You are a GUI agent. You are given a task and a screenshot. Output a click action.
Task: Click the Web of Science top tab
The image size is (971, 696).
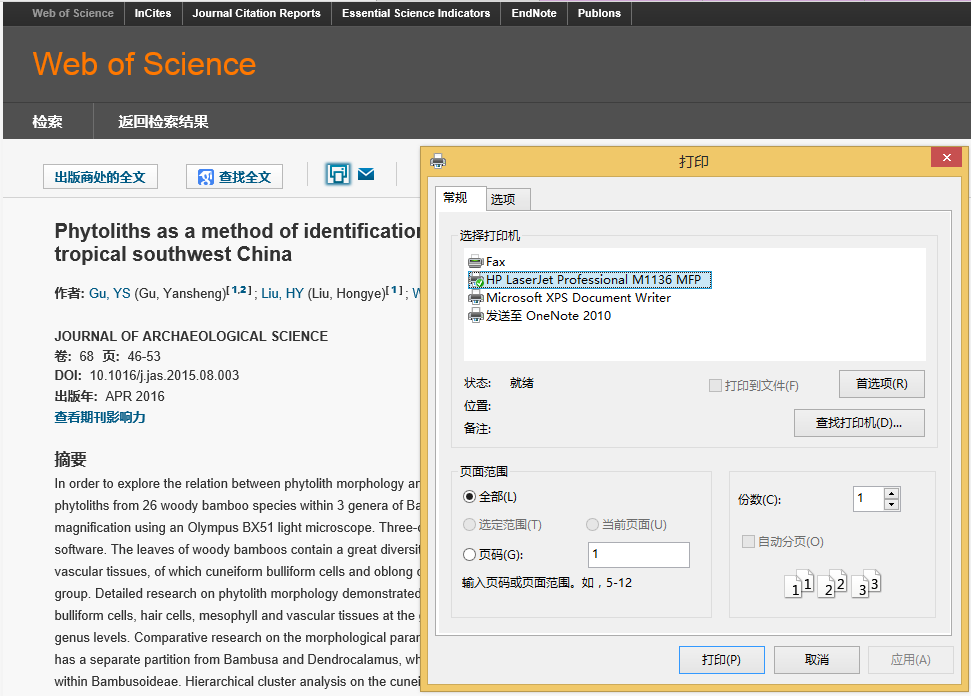coord(73,13)
